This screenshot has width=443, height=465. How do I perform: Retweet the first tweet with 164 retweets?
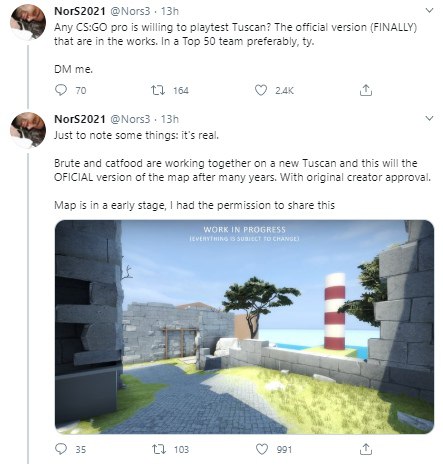point(158,90)
